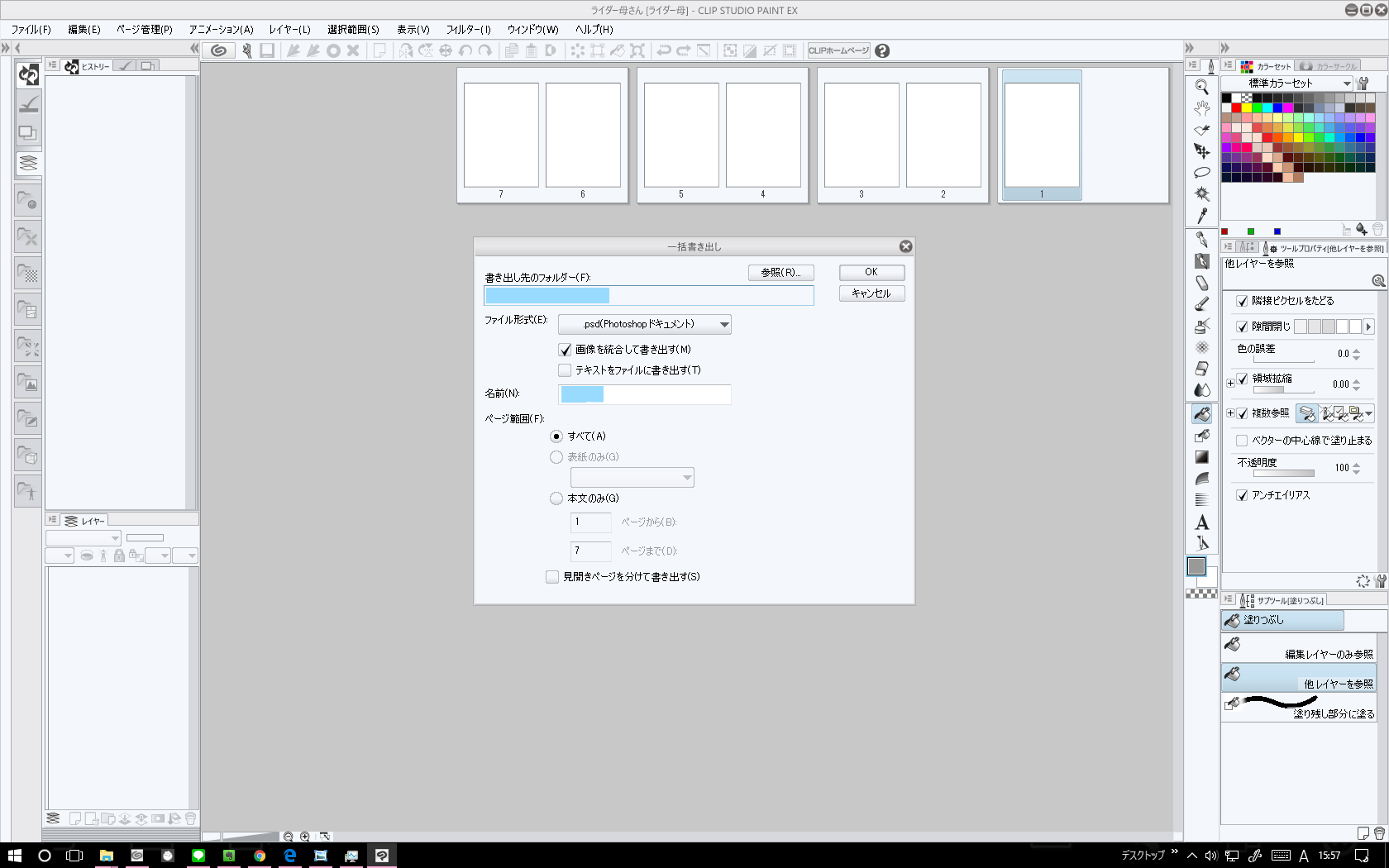This screenshot has width=1389, height=868.
Task: Adjust the 不透明度 opacity slider
Action: 1284,474
